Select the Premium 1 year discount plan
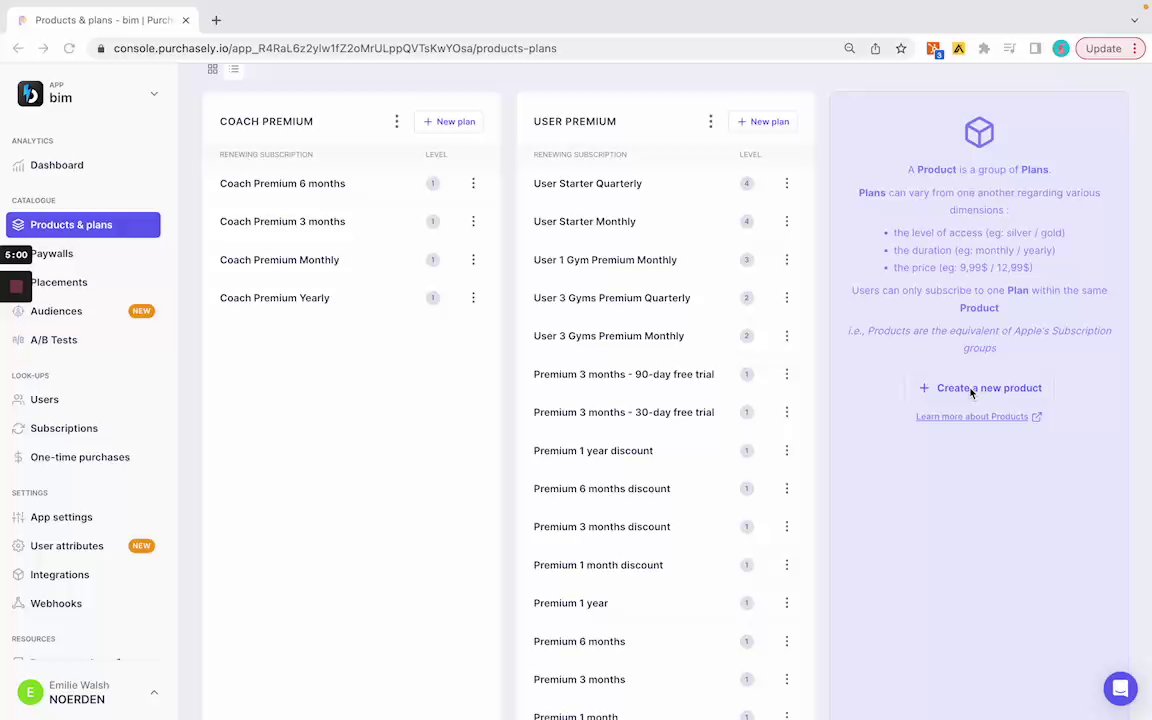 point(593,451)
